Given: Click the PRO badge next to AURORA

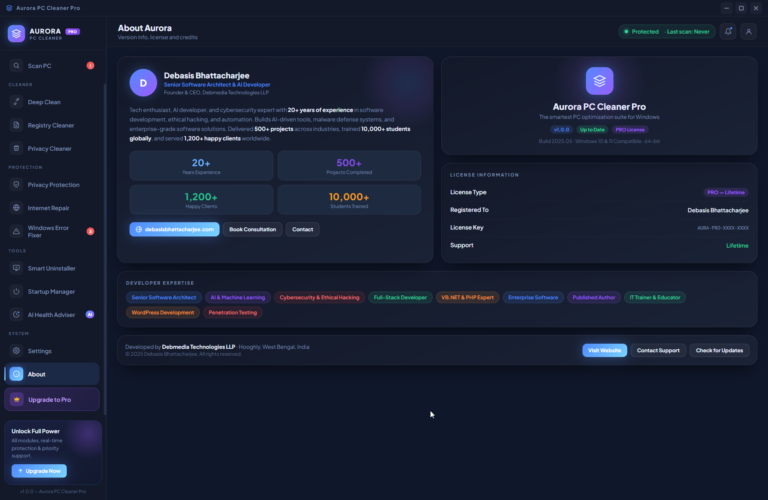Looking at the screenshot, I should pyautogui.click(x=72, y=32).
